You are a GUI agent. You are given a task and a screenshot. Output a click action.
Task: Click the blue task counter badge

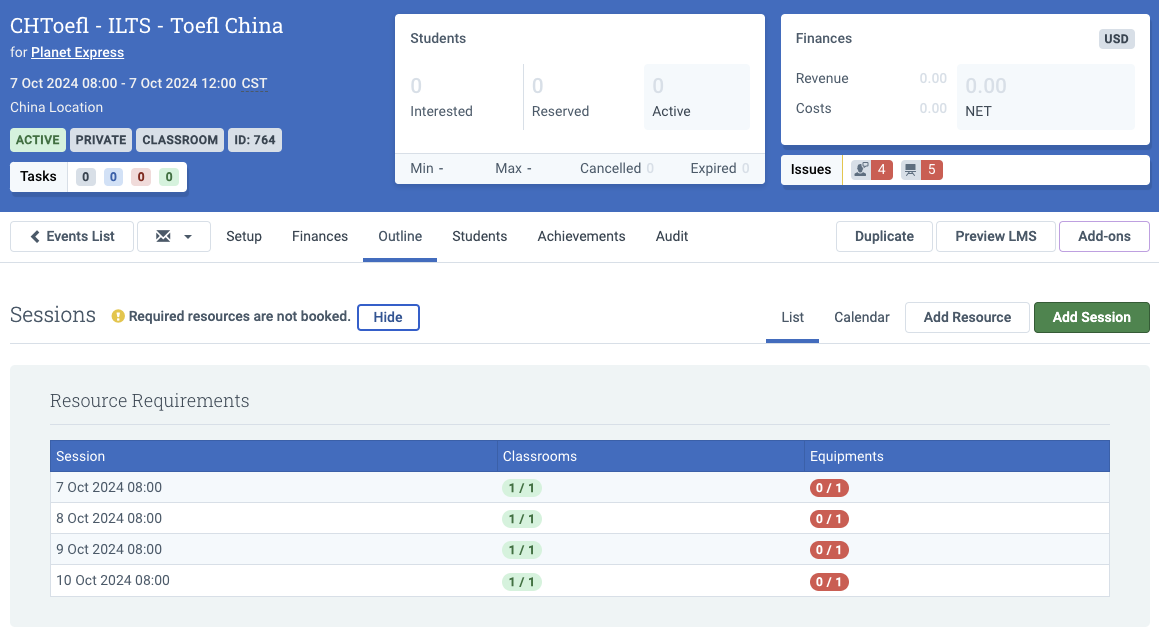(113, 177)
